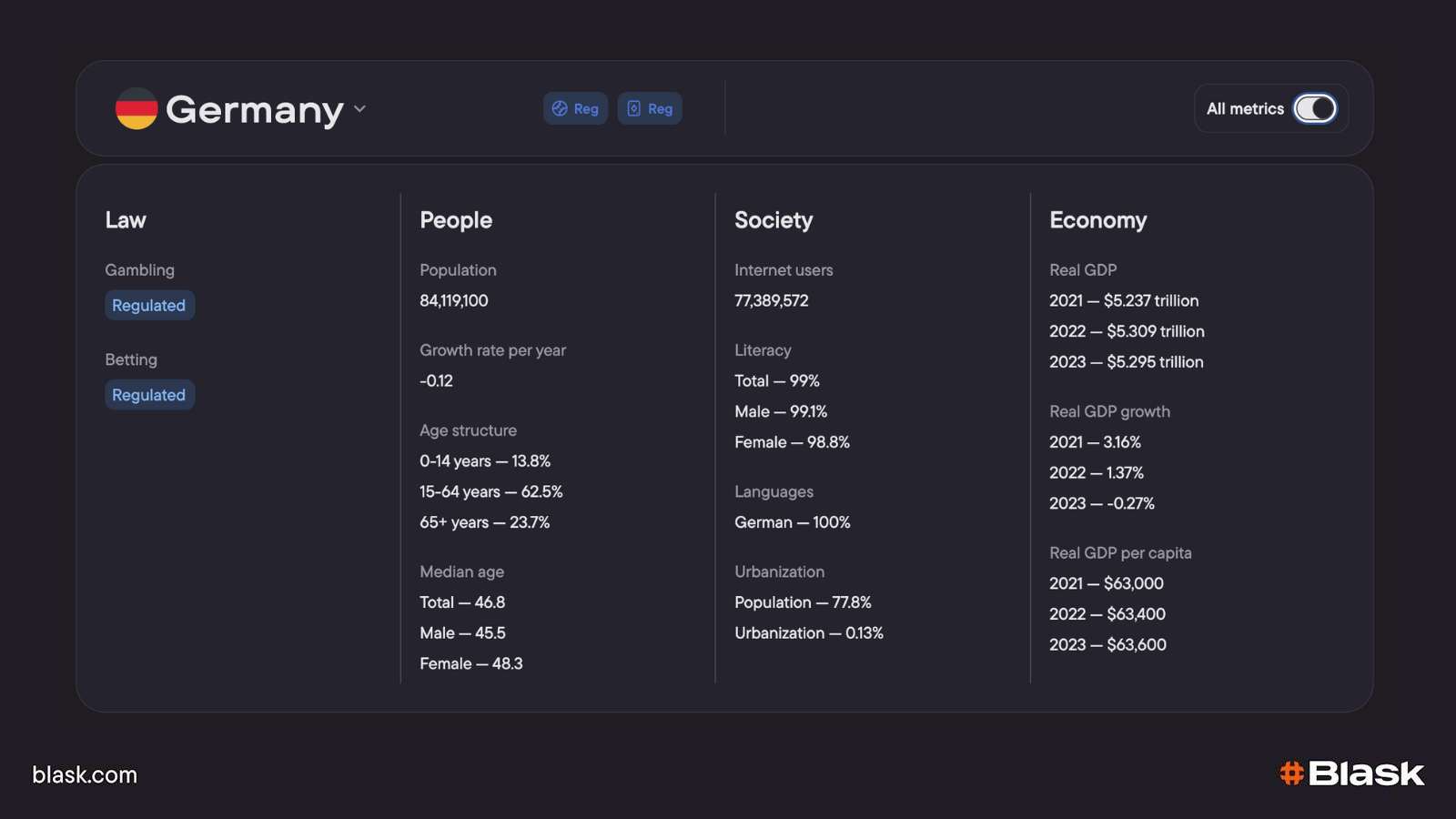This screenshot has width=1456, height=819.
Task: Click the Real GDP per capita label
Action: (1120, 553)
